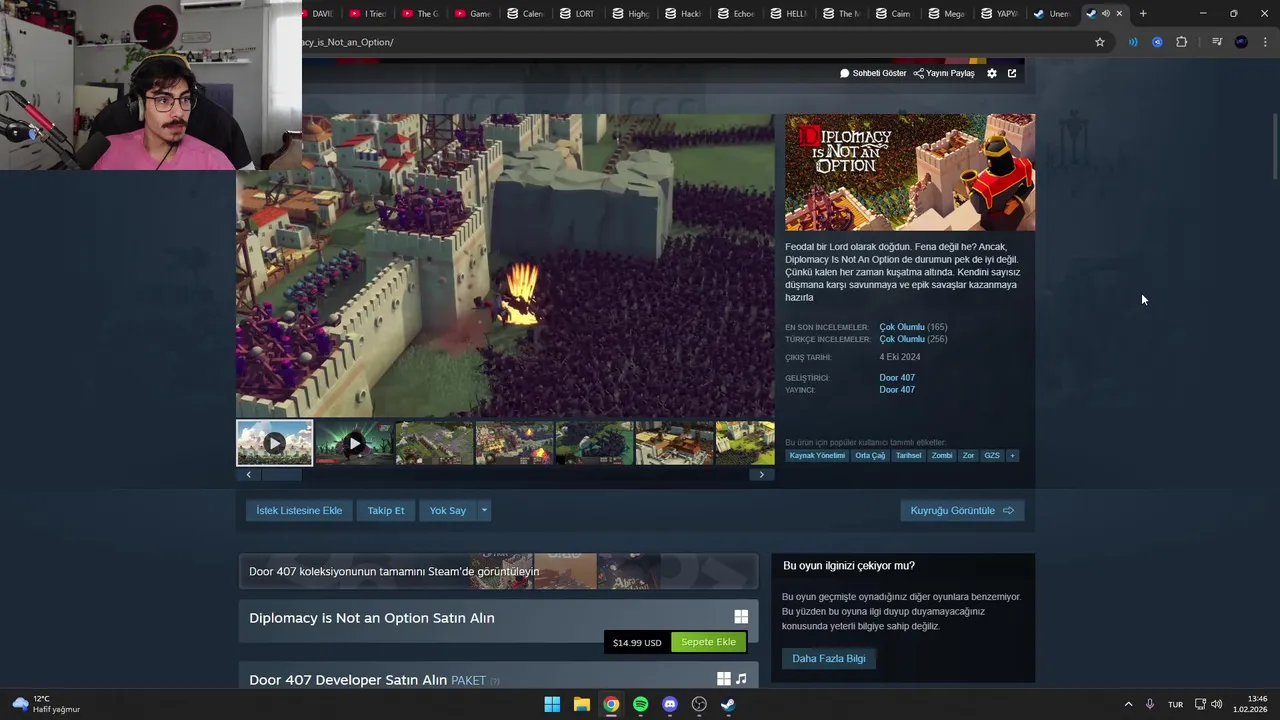Show chat via Sohbeti Göster
The width and height of the screenshot is (1280, 720).
coord(873,73)
